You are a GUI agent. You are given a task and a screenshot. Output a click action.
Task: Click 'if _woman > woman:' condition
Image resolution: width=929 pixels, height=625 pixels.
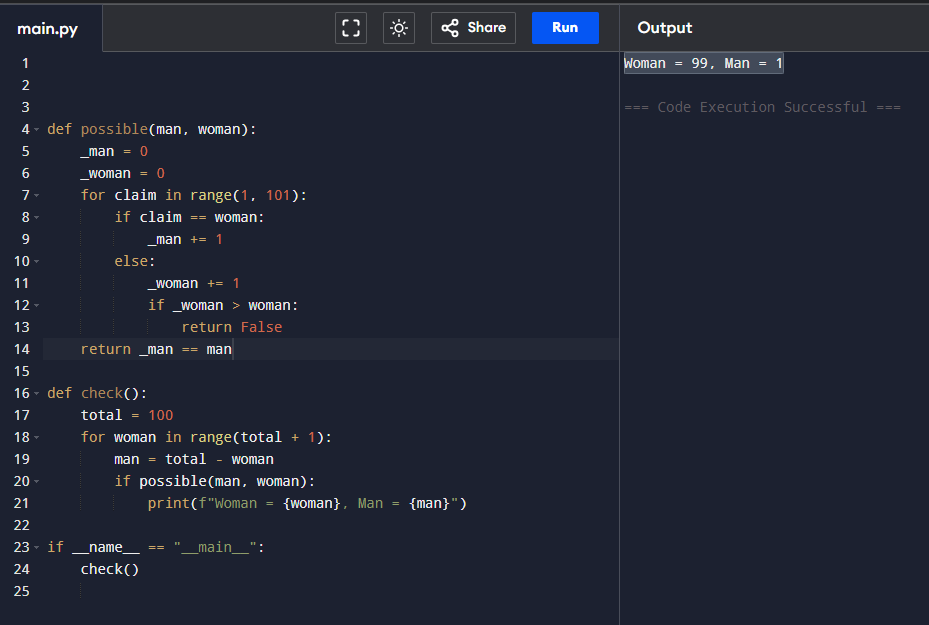[x=223, y=305]
